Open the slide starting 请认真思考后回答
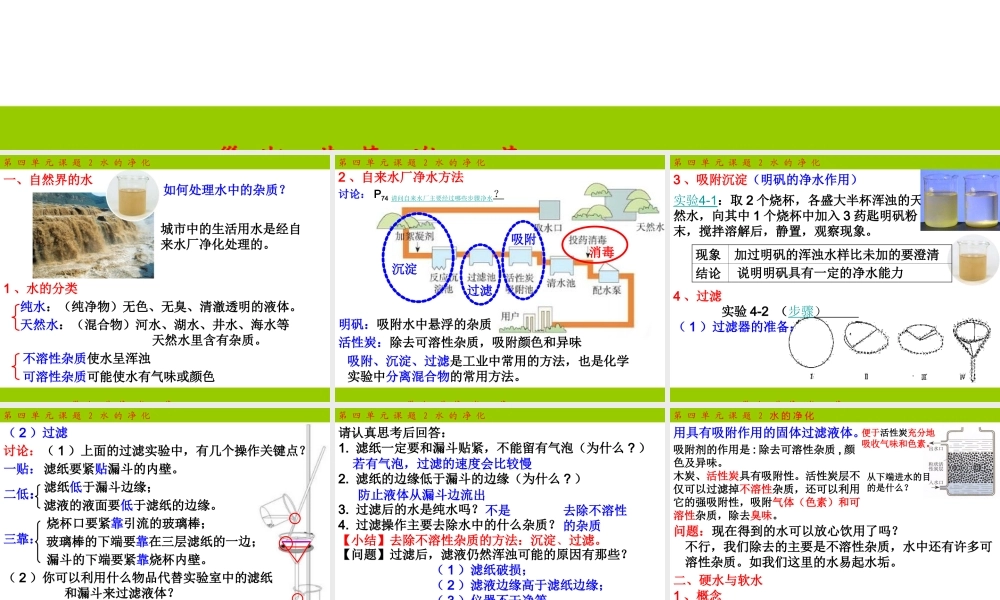The width and height of the screenshot is (1000, 600). 499,504
